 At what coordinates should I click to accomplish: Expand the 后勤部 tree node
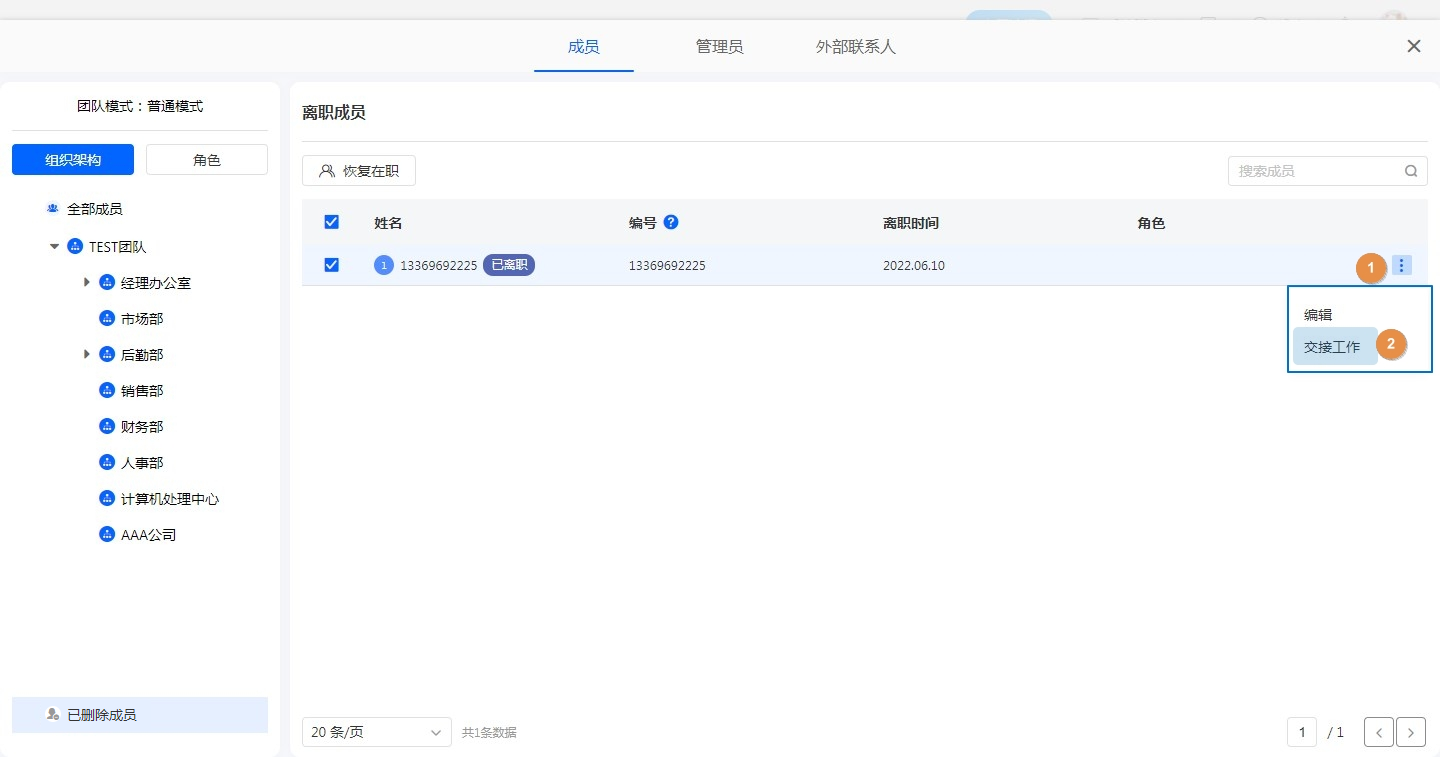click(x=87, y=355)
